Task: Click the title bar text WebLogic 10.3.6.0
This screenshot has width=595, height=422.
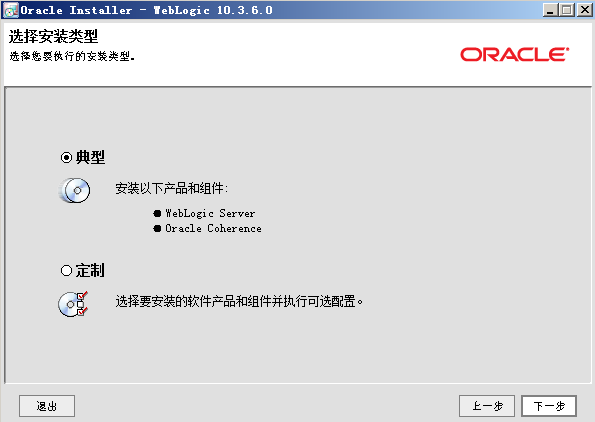Action: [x=213, y=10]
